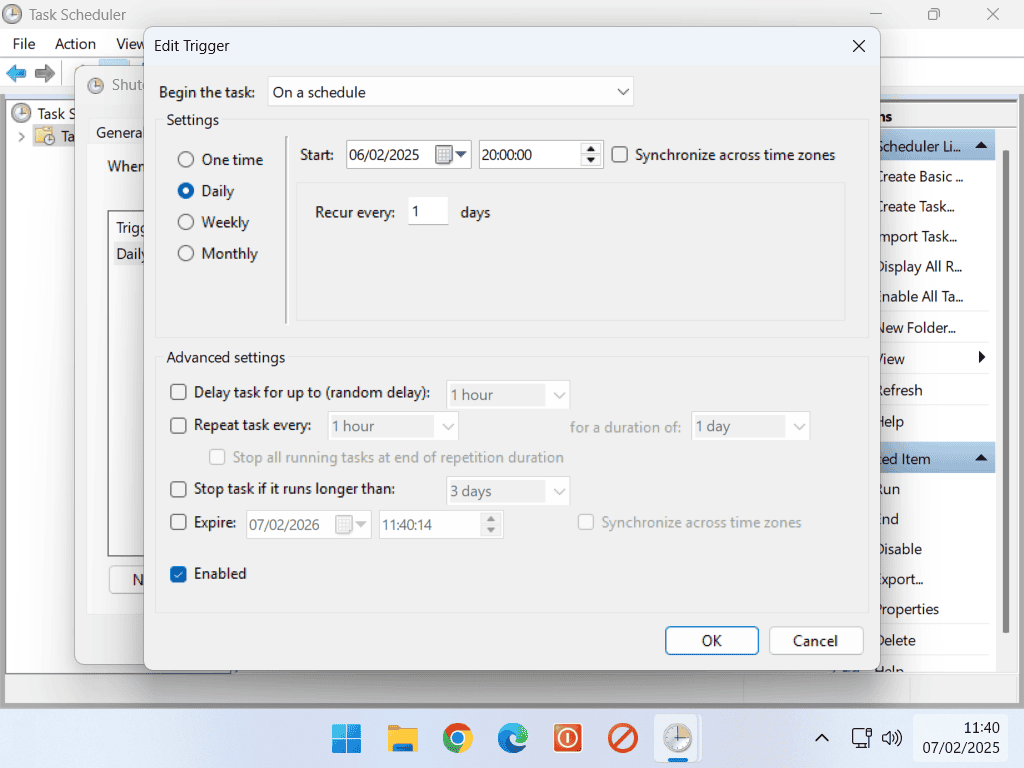This screenshot has width=1024, height=768.
Task: Open the Action menu
Action: click(x=75, y=44)
